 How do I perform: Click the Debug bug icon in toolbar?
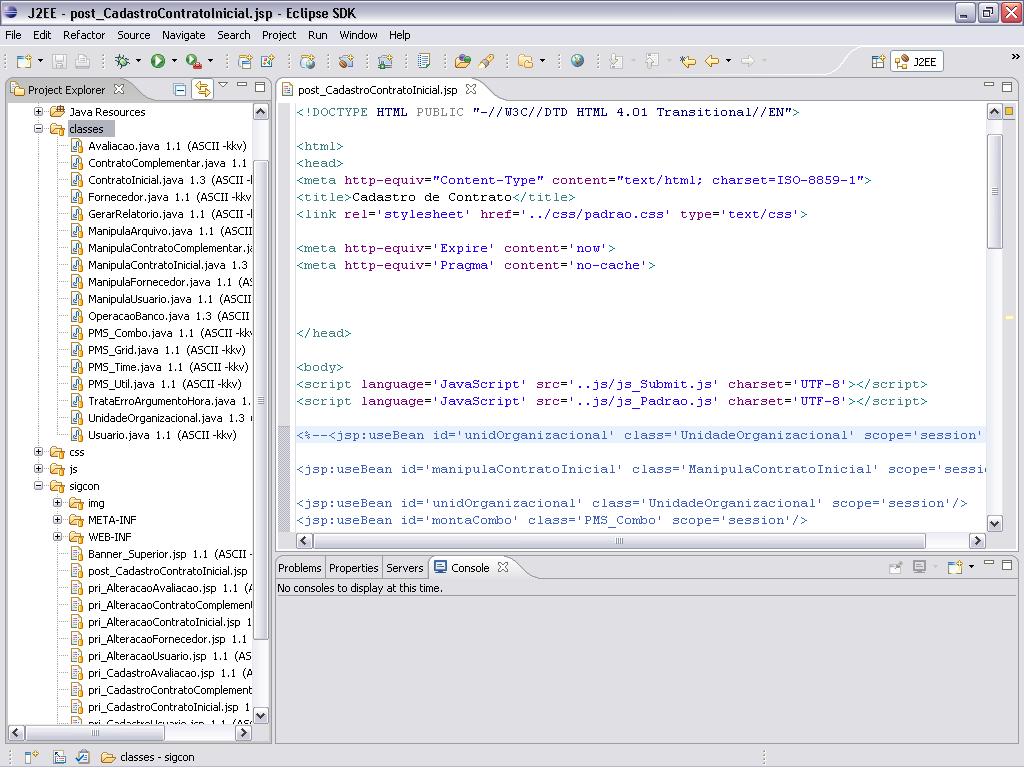(x=122, y=62)
